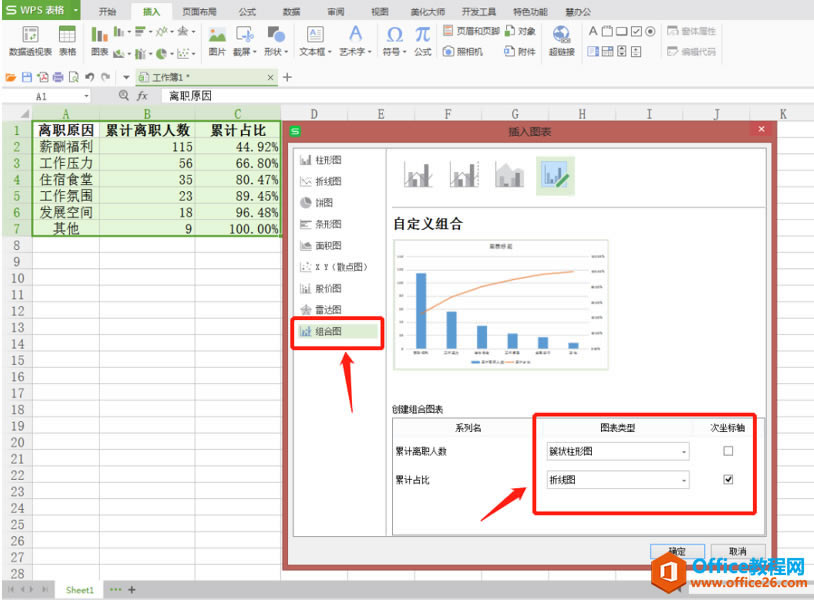
Task: Click the 取消 (Cancel) button
Action: click(x=738, y=551)
